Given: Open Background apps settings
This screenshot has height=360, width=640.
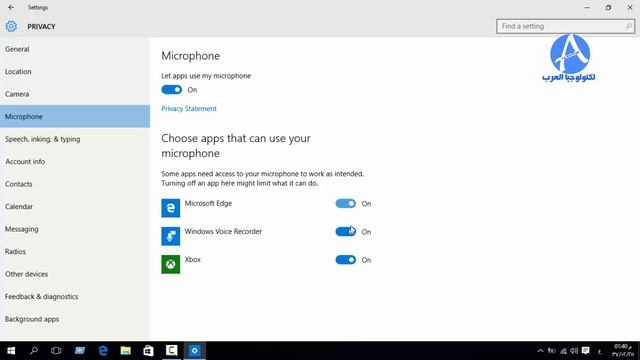Looking at the screenshot, I should 75,319.
